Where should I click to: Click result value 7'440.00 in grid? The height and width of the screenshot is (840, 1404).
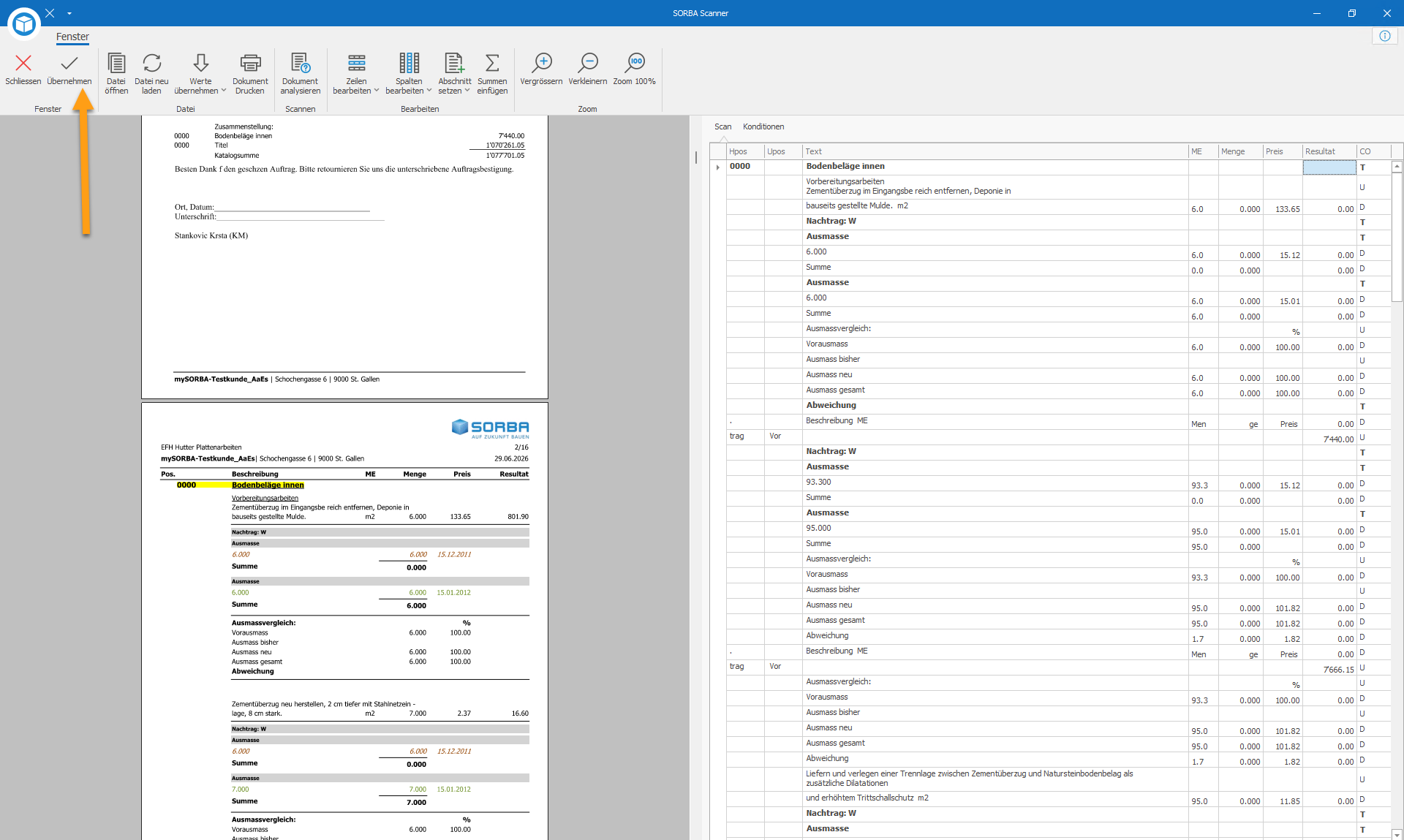tap(1330, 438)
